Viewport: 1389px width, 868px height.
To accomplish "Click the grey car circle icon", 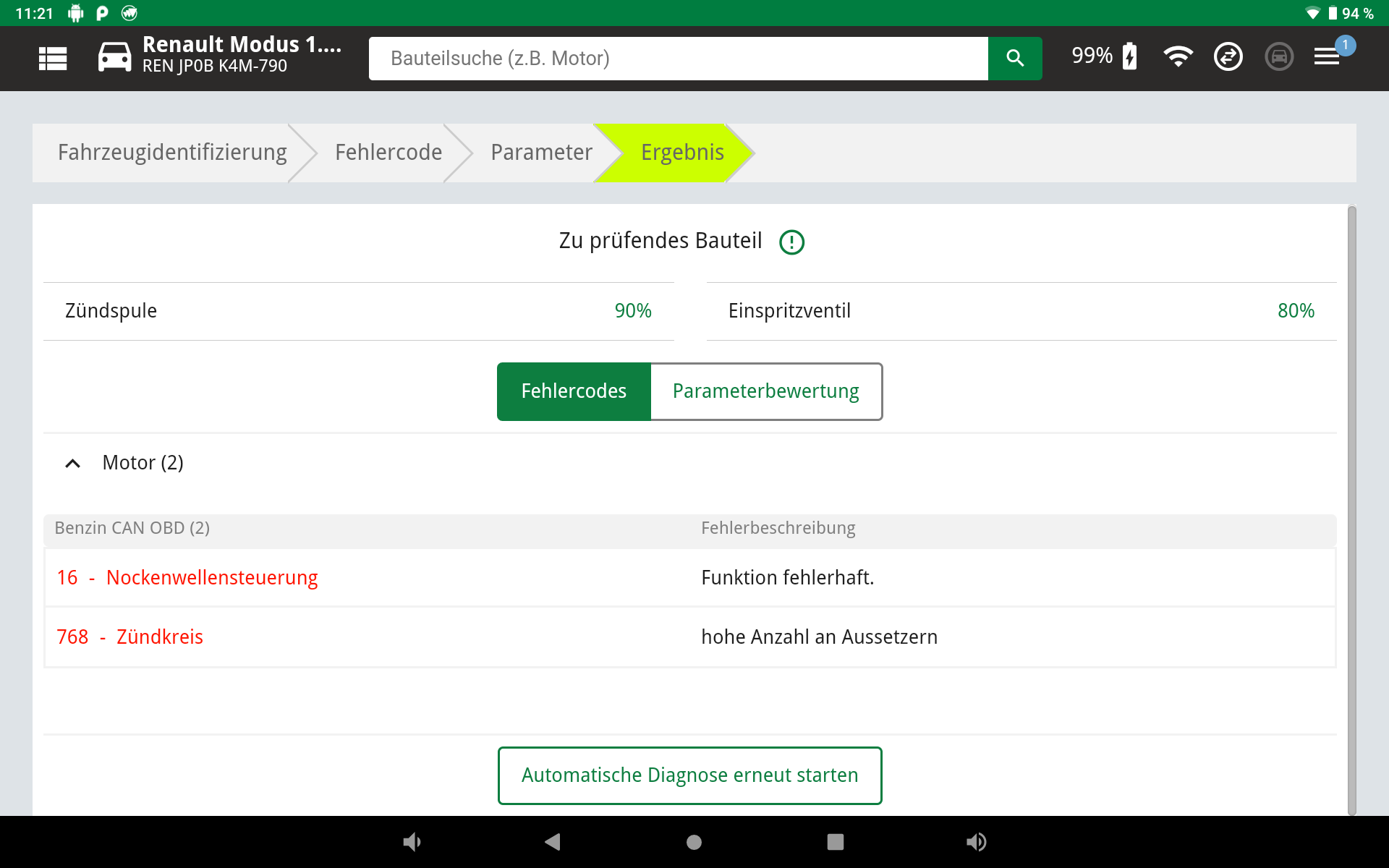I will coord(1278,56).
